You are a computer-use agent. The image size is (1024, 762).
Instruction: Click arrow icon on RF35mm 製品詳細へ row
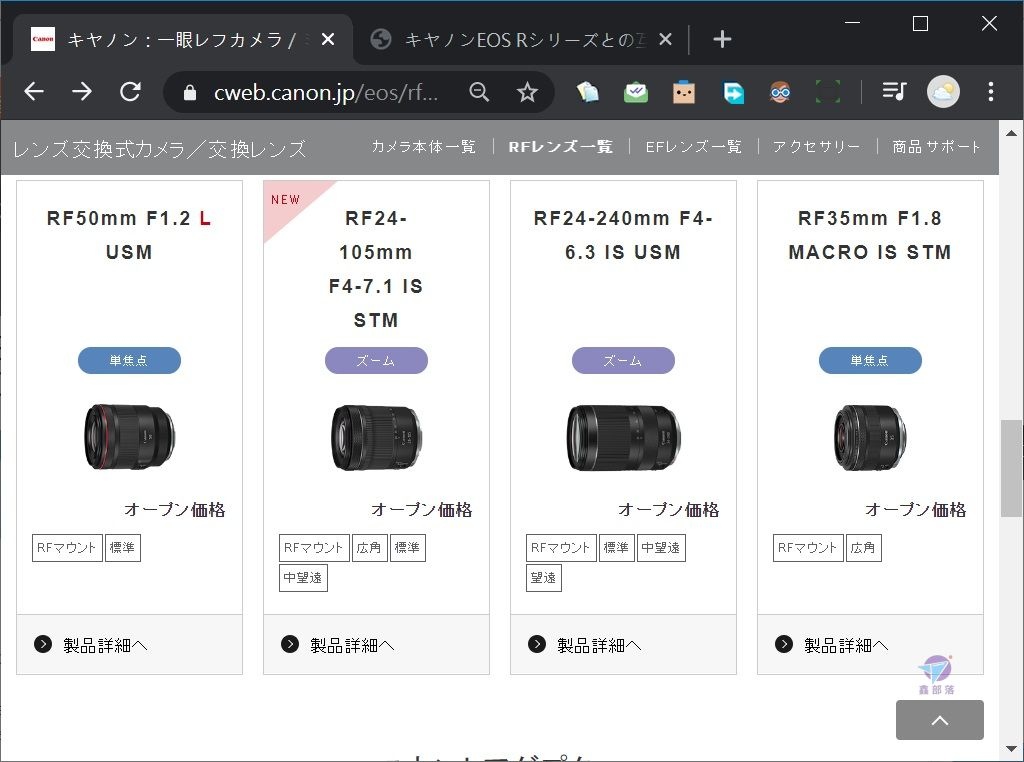pyautogui.click(x=784, y=644)
